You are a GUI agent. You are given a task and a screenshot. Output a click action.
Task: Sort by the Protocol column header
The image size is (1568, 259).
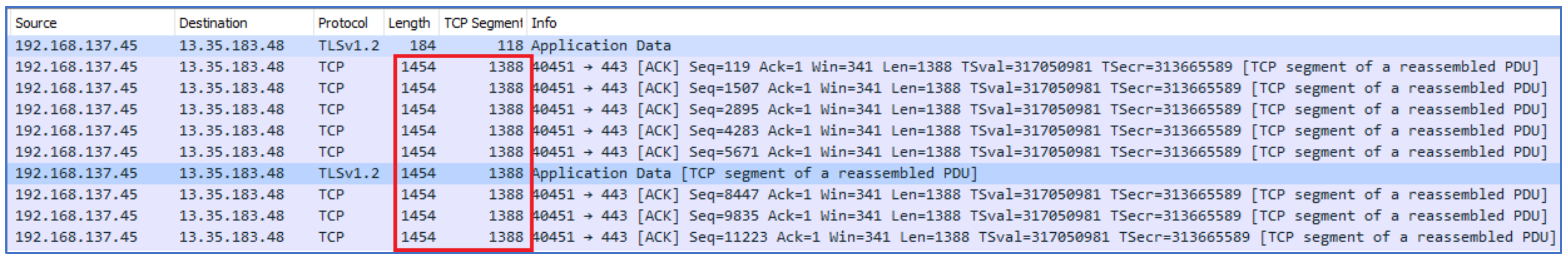coord(343,23)
